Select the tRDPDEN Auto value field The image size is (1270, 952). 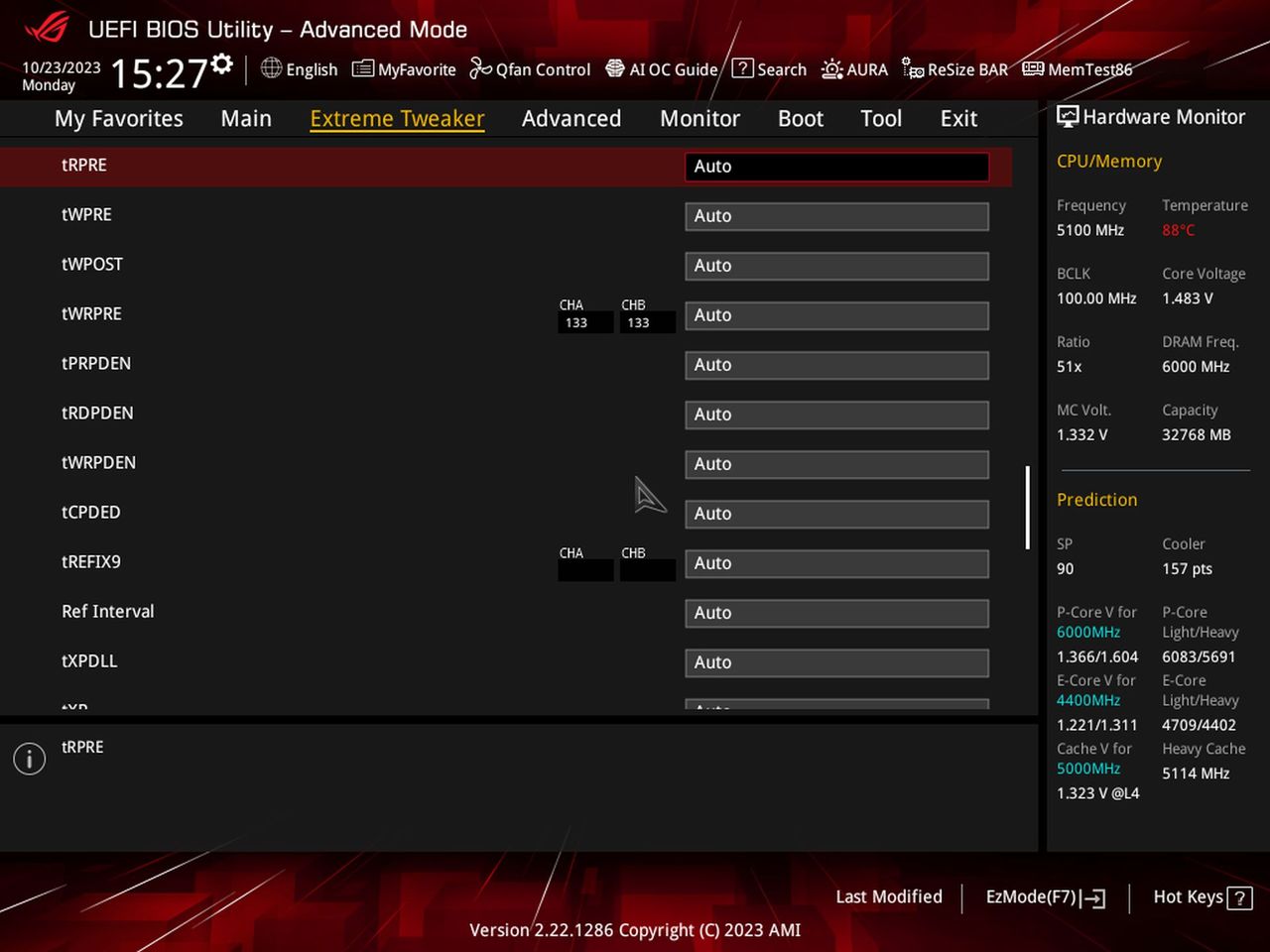click(837, 415)
